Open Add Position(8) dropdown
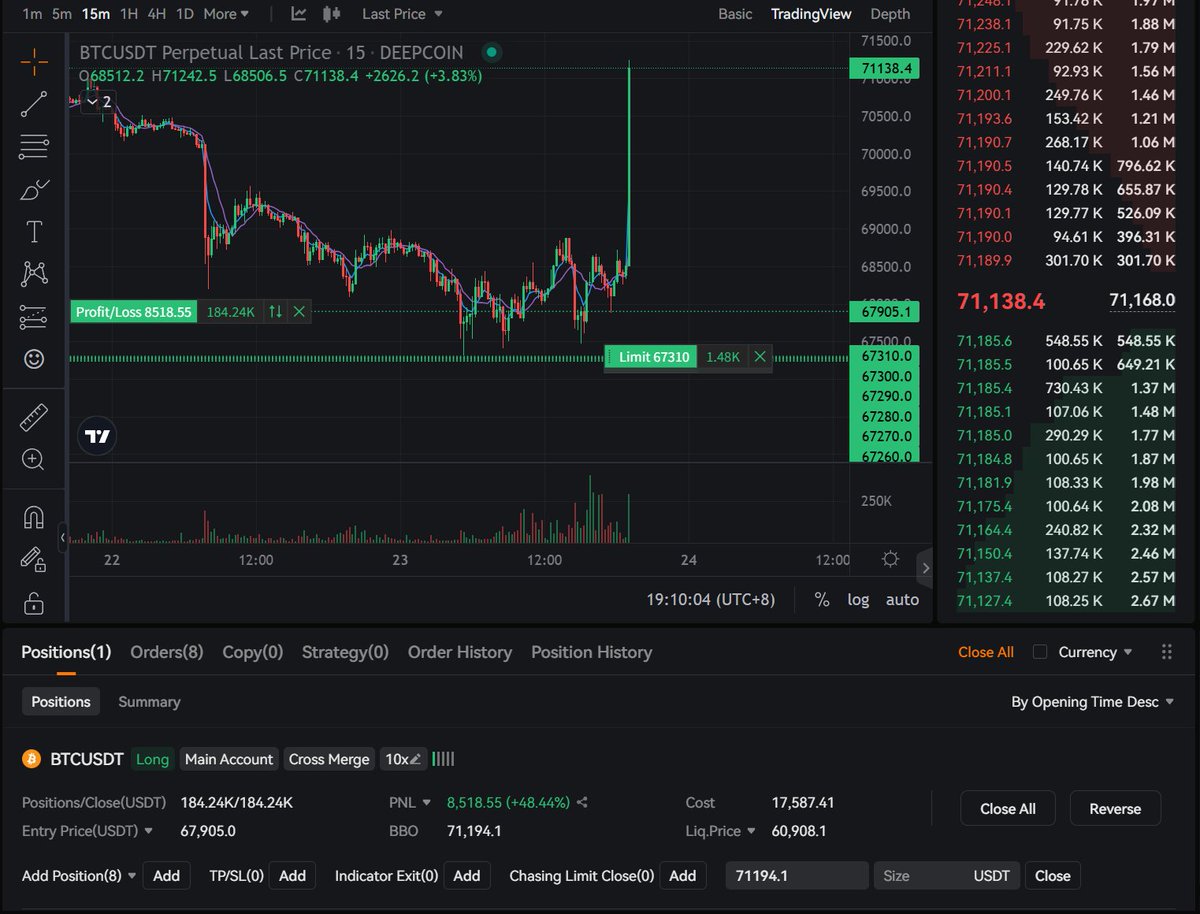1200x914 pixels. (78, 876)
